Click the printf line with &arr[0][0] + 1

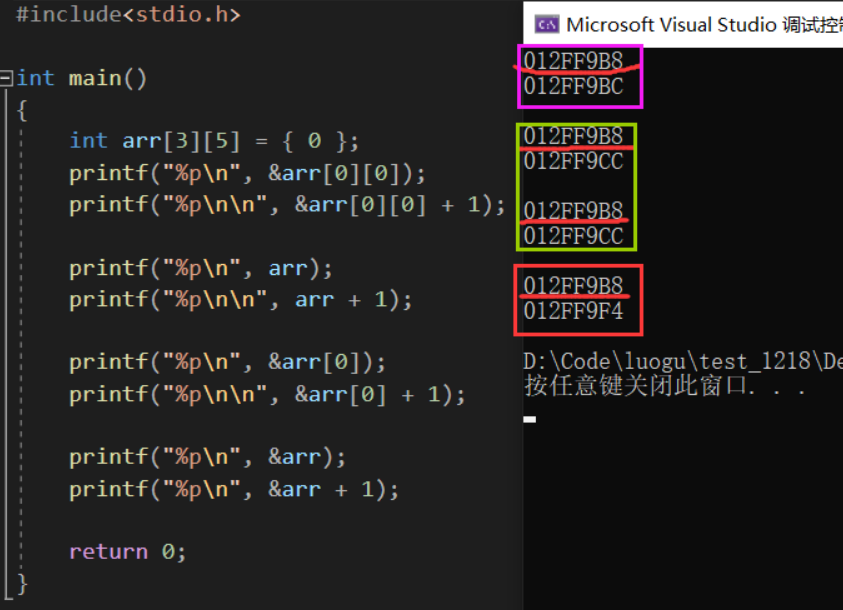(287, 205)
